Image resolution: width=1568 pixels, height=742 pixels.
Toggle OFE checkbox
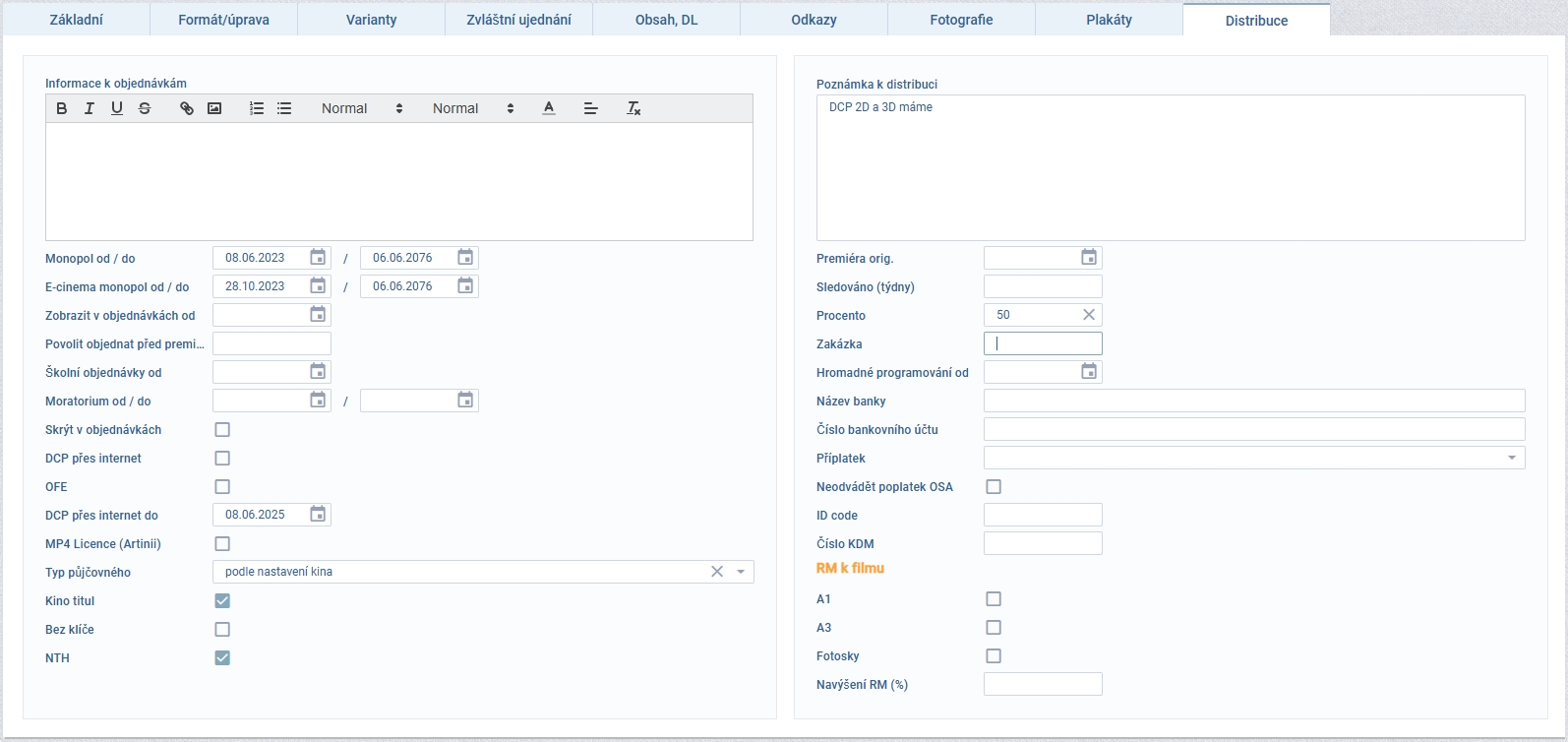tap(222, 487)
